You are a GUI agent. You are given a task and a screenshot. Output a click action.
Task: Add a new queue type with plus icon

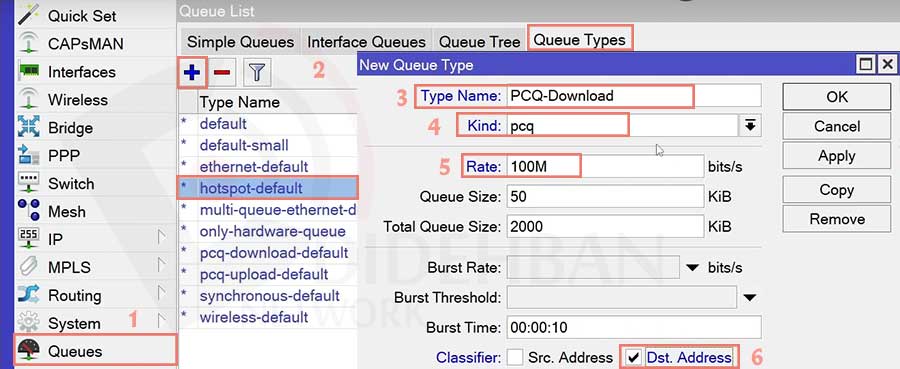[192, 72]
